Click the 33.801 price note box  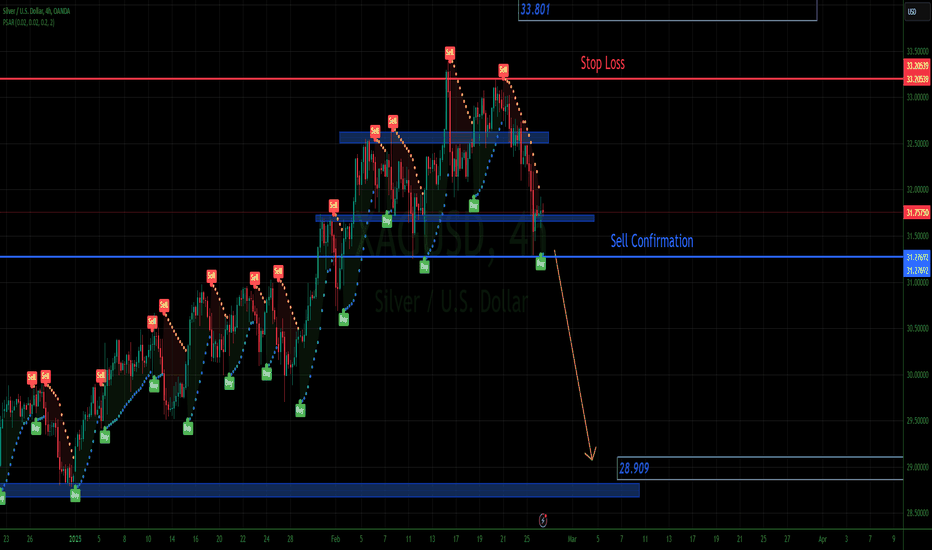(x=667, y=10)
